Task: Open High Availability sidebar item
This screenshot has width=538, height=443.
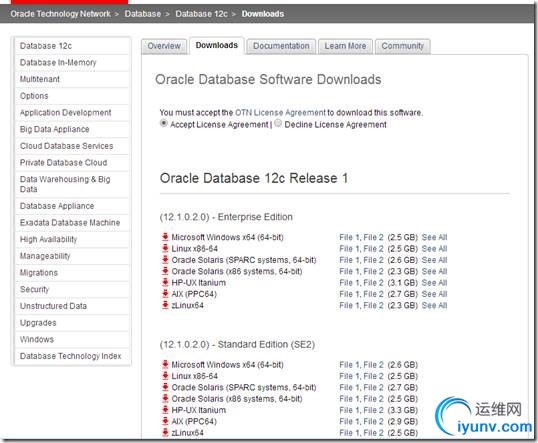Action: pos(72,240)
